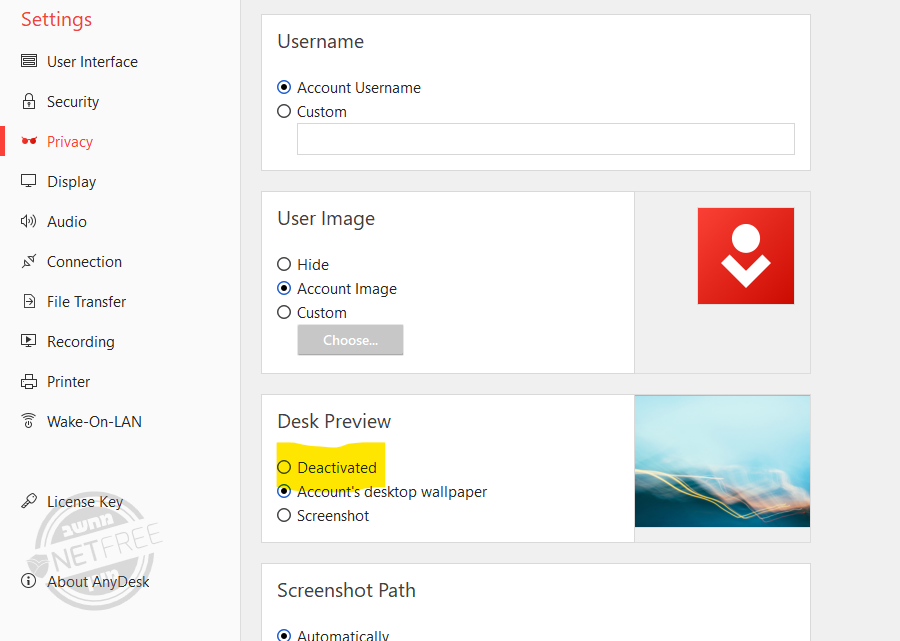Choose Hide under User Image
The width and height of the screenshot is (900, 641).
284,265
